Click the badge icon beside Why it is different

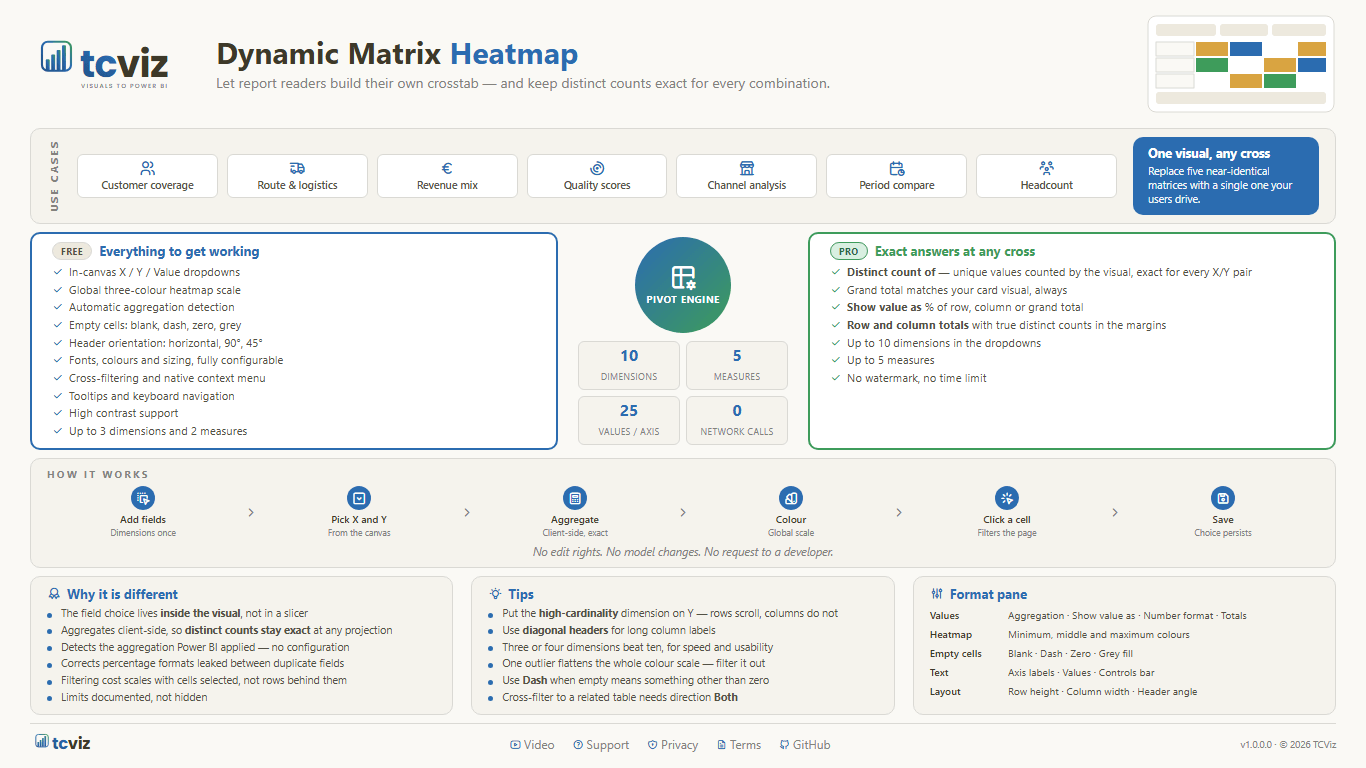coord(54,594)
